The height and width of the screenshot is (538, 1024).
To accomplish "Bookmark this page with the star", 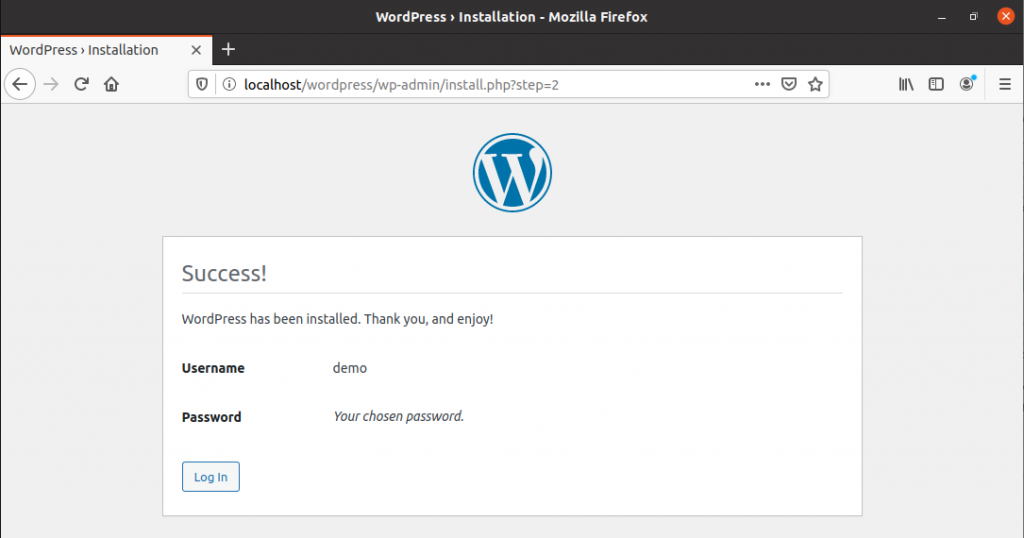I will coord(816,85).
